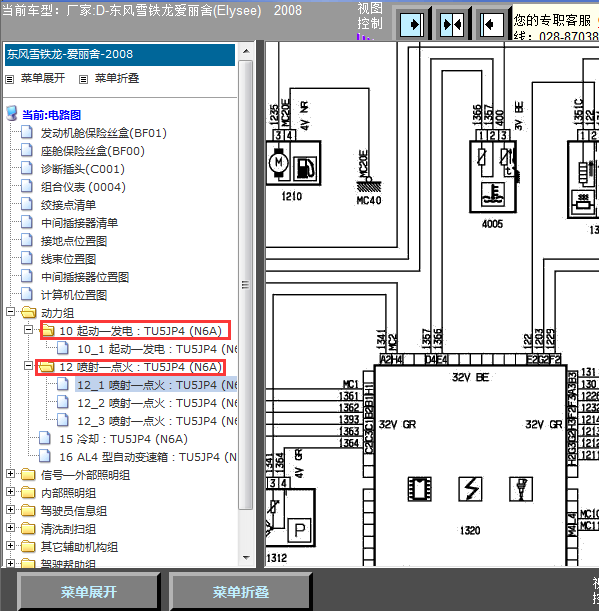Click sensor component 4005 in diagram
Viewport: 599px width, 611px height.
(493, 177)
